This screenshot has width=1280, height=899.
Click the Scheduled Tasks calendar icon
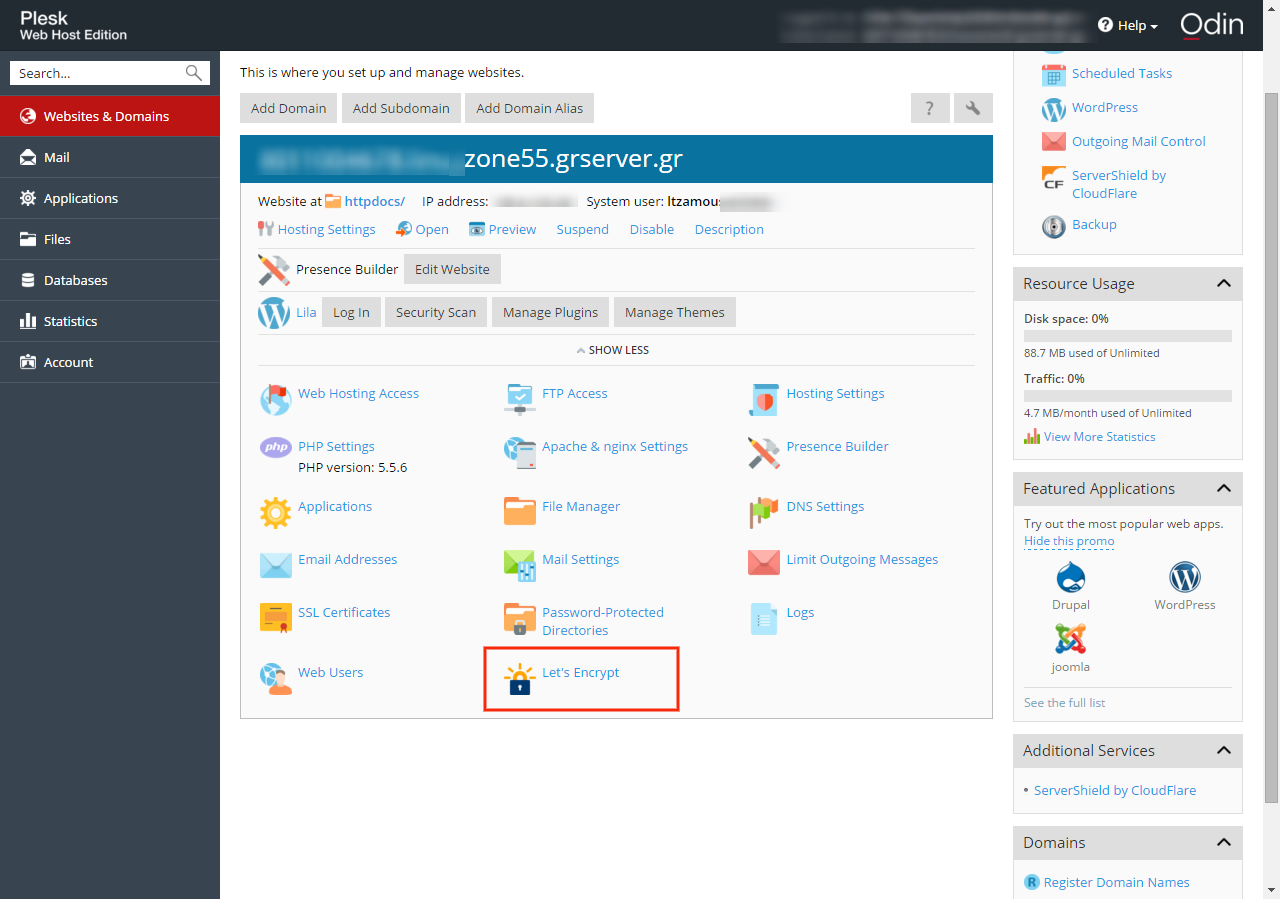(x=1054, y=74)
